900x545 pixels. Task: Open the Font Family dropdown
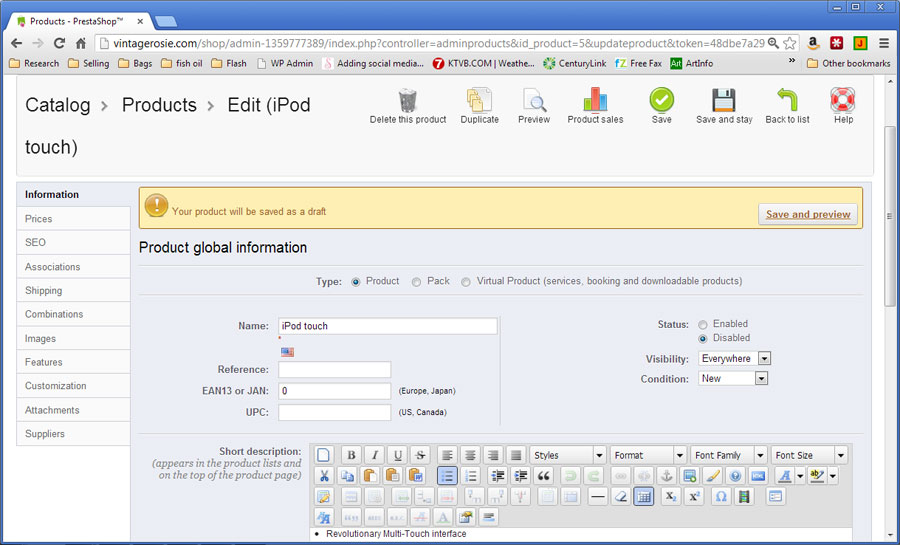click(728, 455)
